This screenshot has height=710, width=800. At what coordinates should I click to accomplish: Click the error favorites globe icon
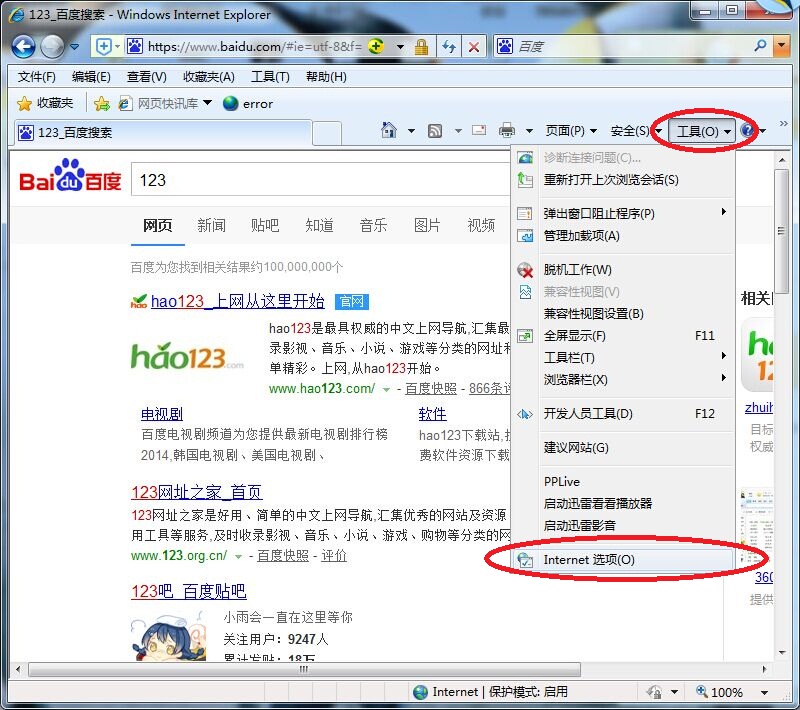click(x=230, y=104)
